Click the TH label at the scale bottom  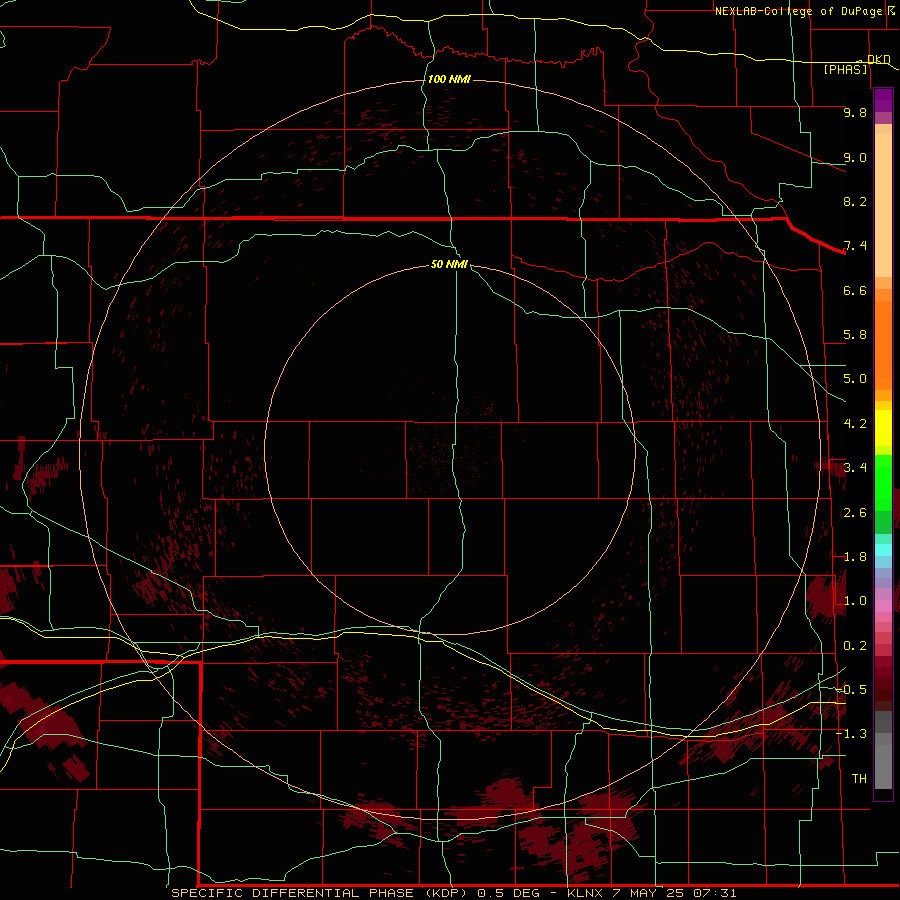click(x=859, y=779)
